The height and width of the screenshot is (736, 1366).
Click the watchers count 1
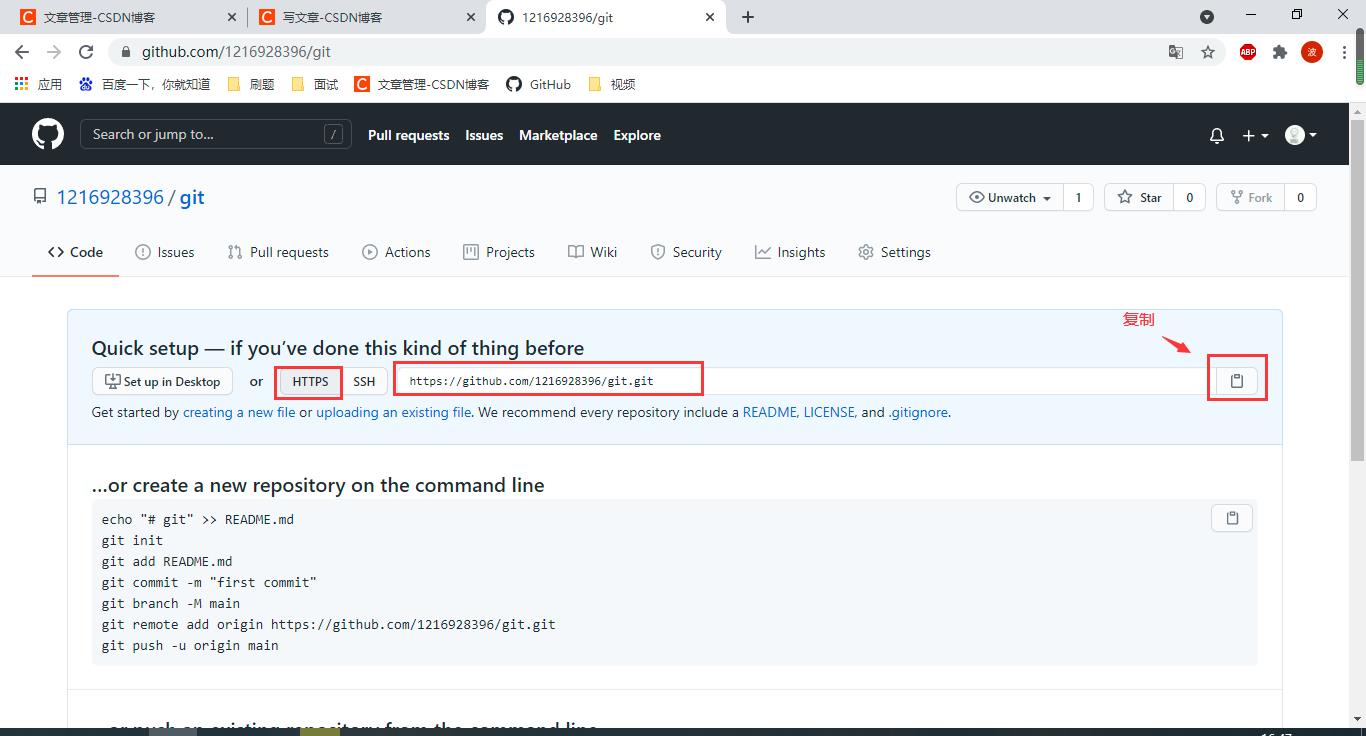pos(1078,197)
